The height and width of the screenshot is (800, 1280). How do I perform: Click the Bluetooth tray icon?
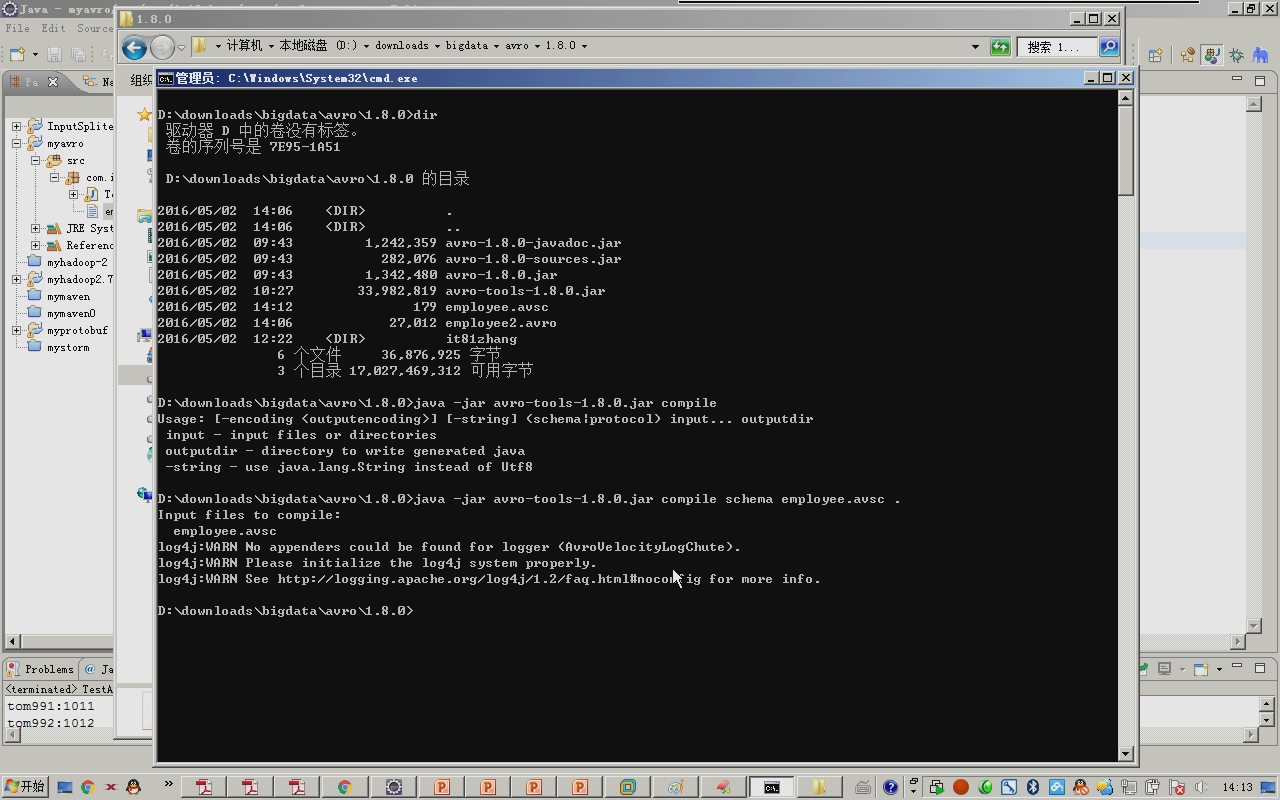coord(1033,787)
